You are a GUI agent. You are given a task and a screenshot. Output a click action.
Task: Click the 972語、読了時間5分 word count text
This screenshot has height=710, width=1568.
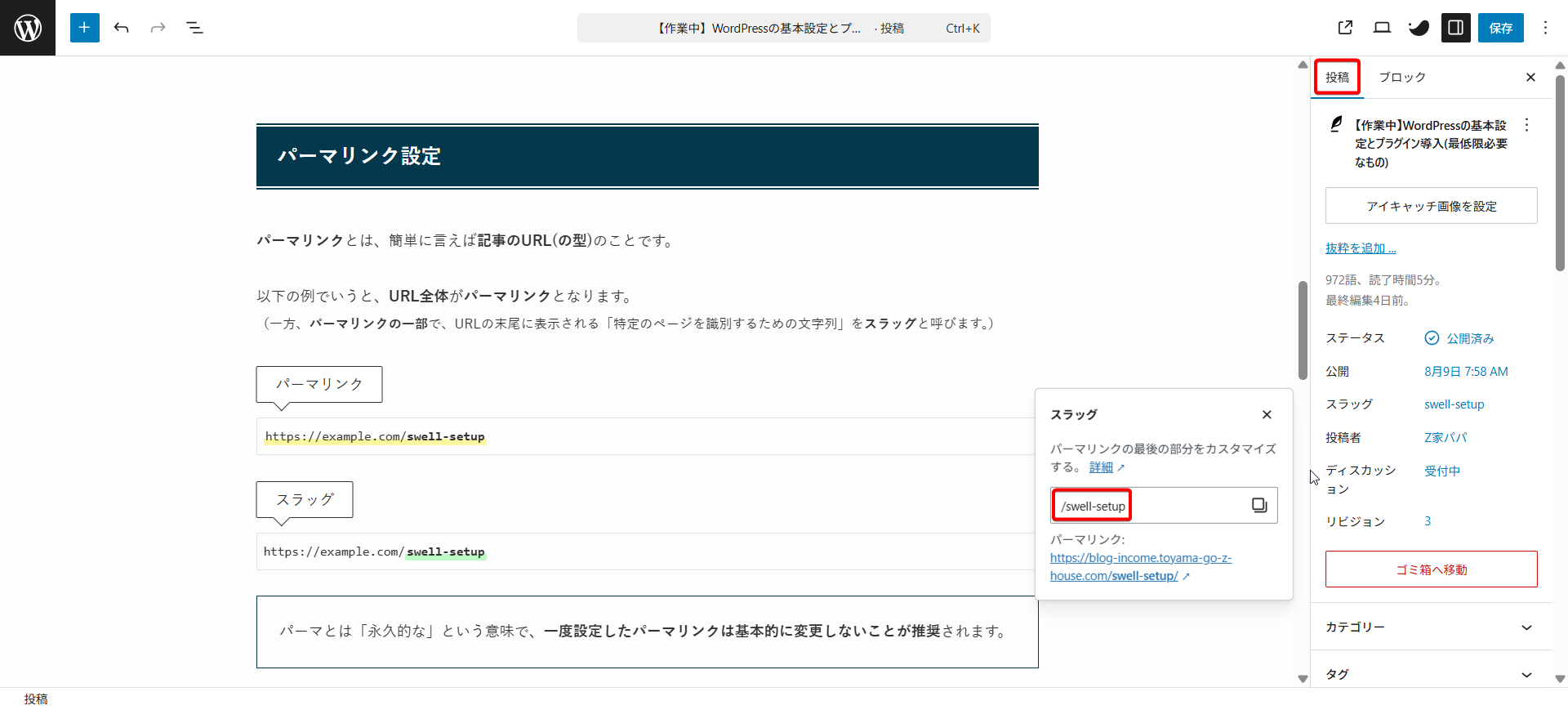pos(1385,280)
